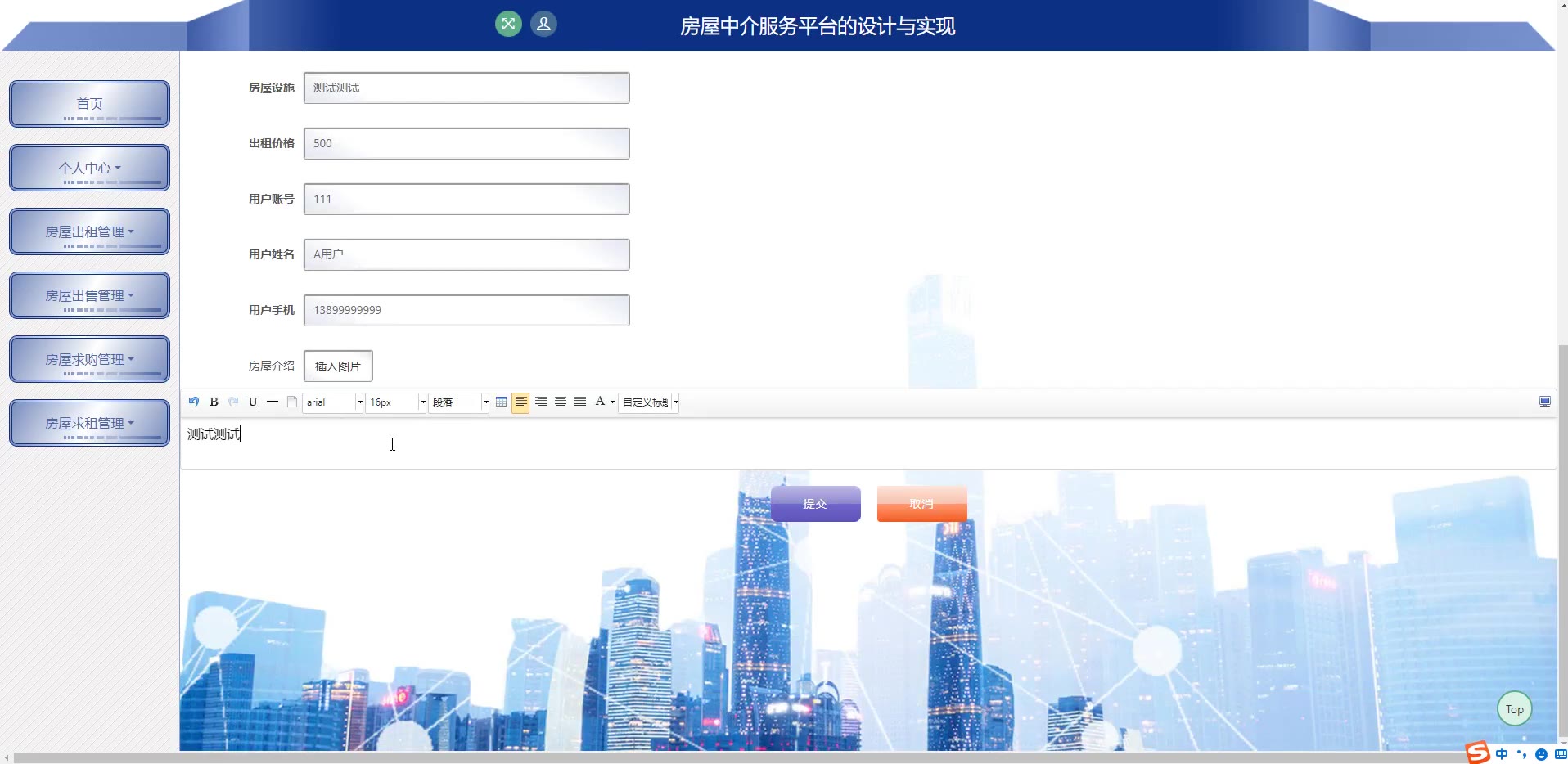Expand the 个人中心 sidebar menu
This screenshot has height=764, width=1568.
(x=89, y=168)
